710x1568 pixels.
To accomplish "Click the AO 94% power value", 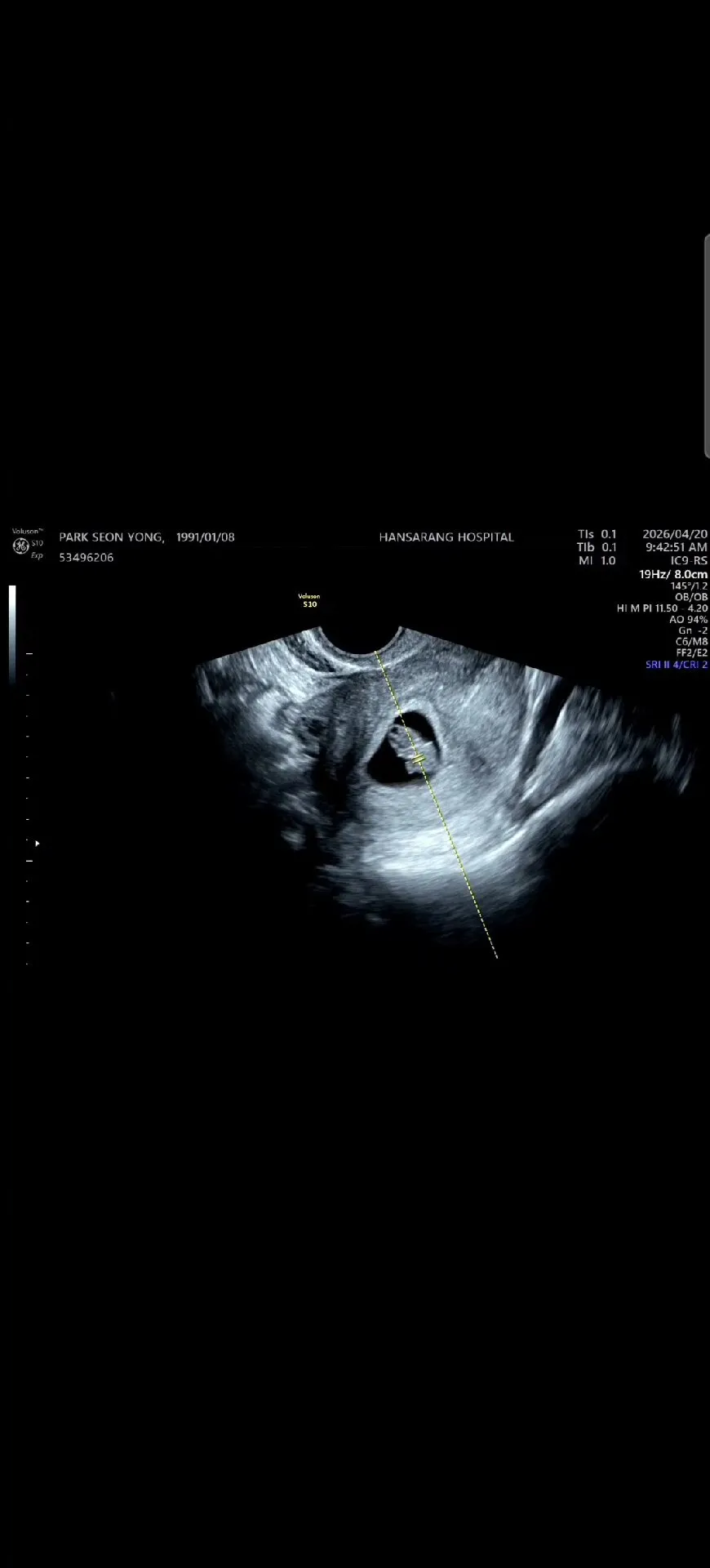I will [x=689, y=620].
